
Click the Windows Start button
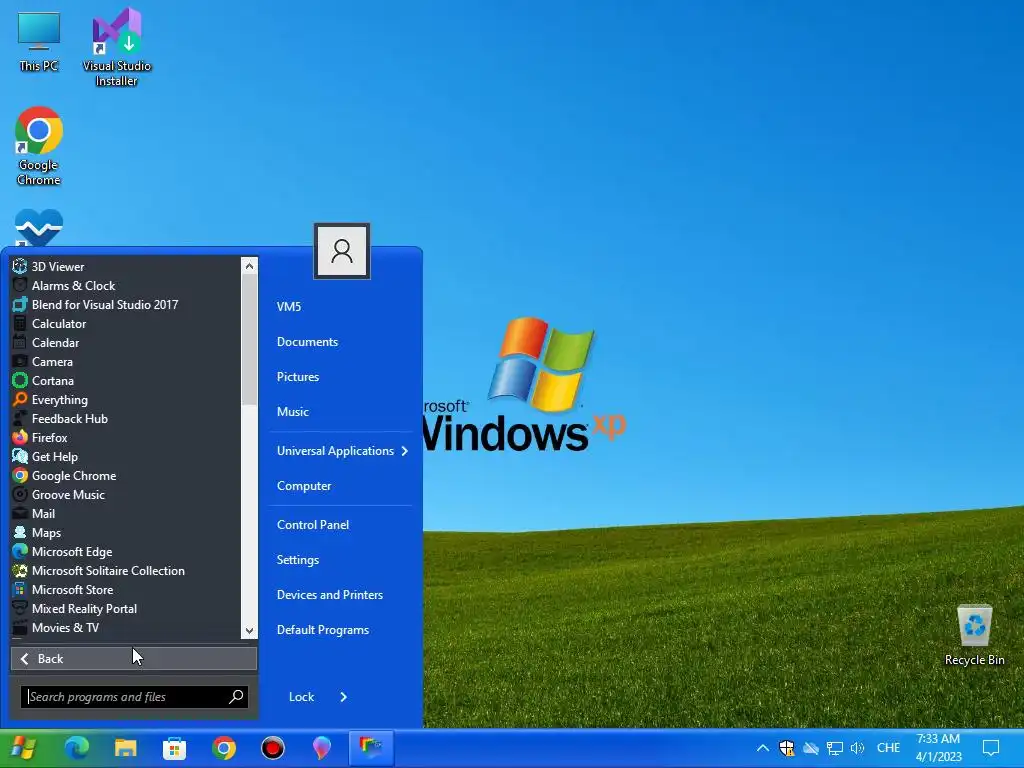(x=24, y=748)
